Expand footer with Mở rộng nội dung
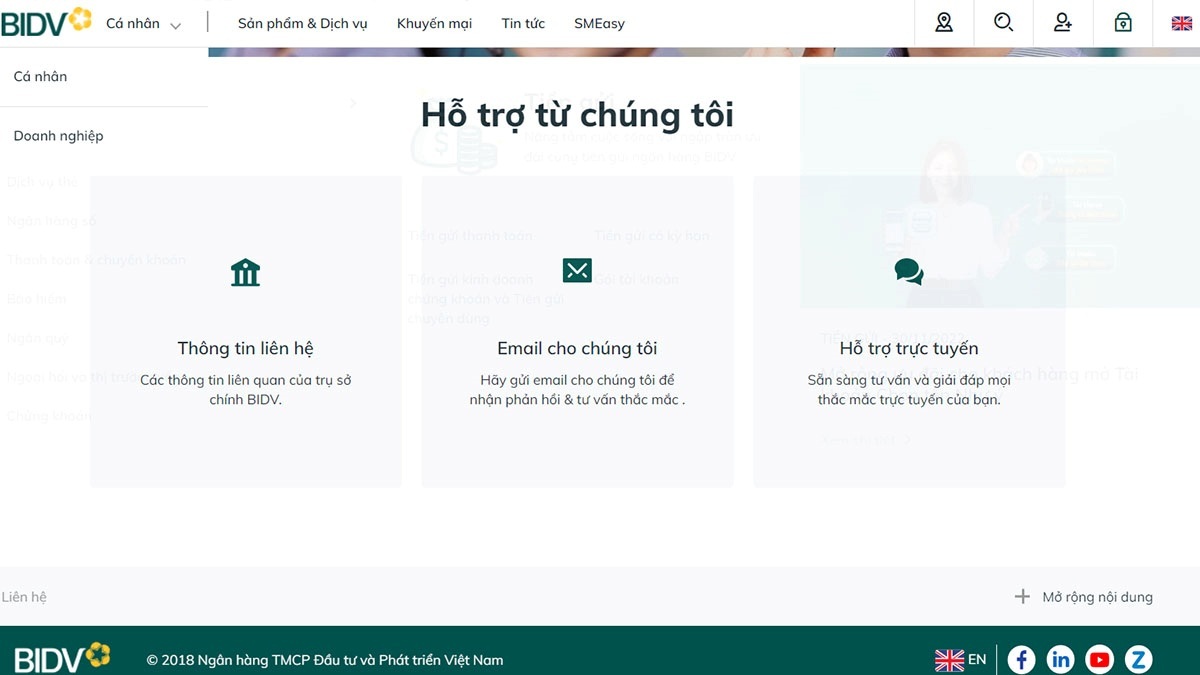 pos(1084,597)
